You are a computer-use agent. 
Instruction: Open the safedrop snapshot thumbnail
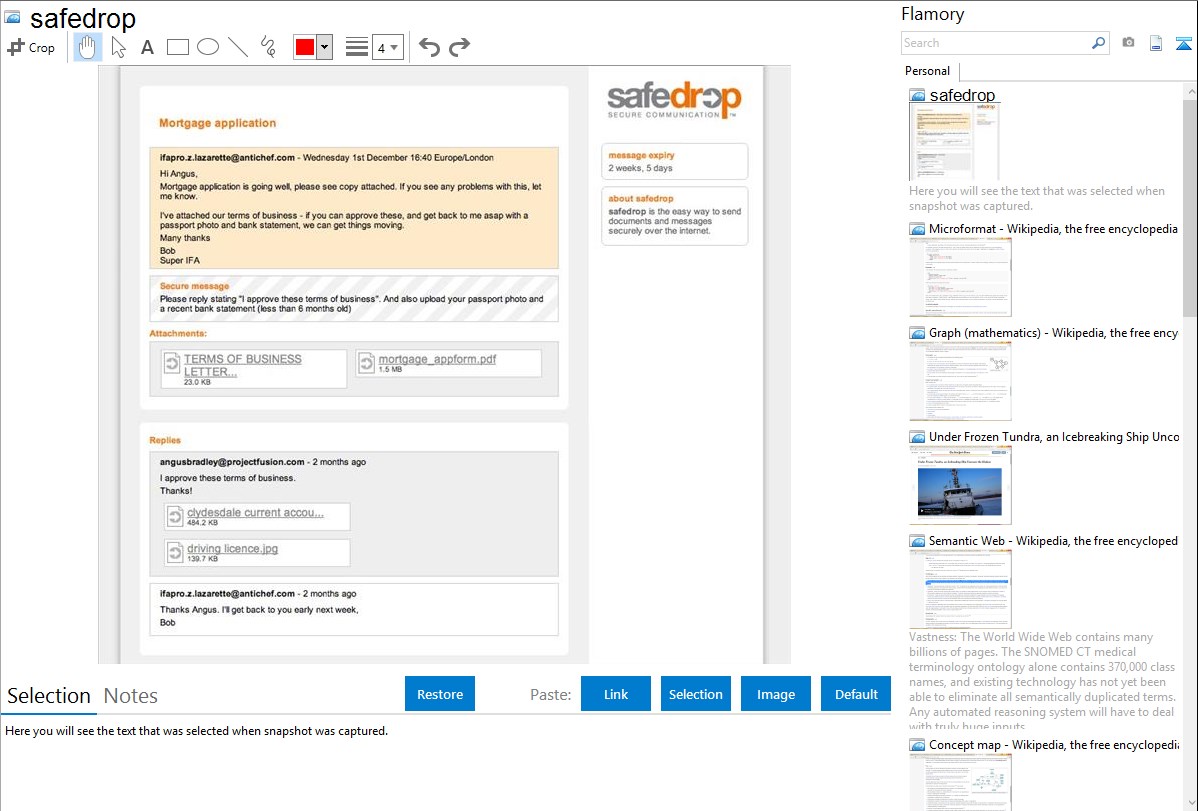click(954, 142)
